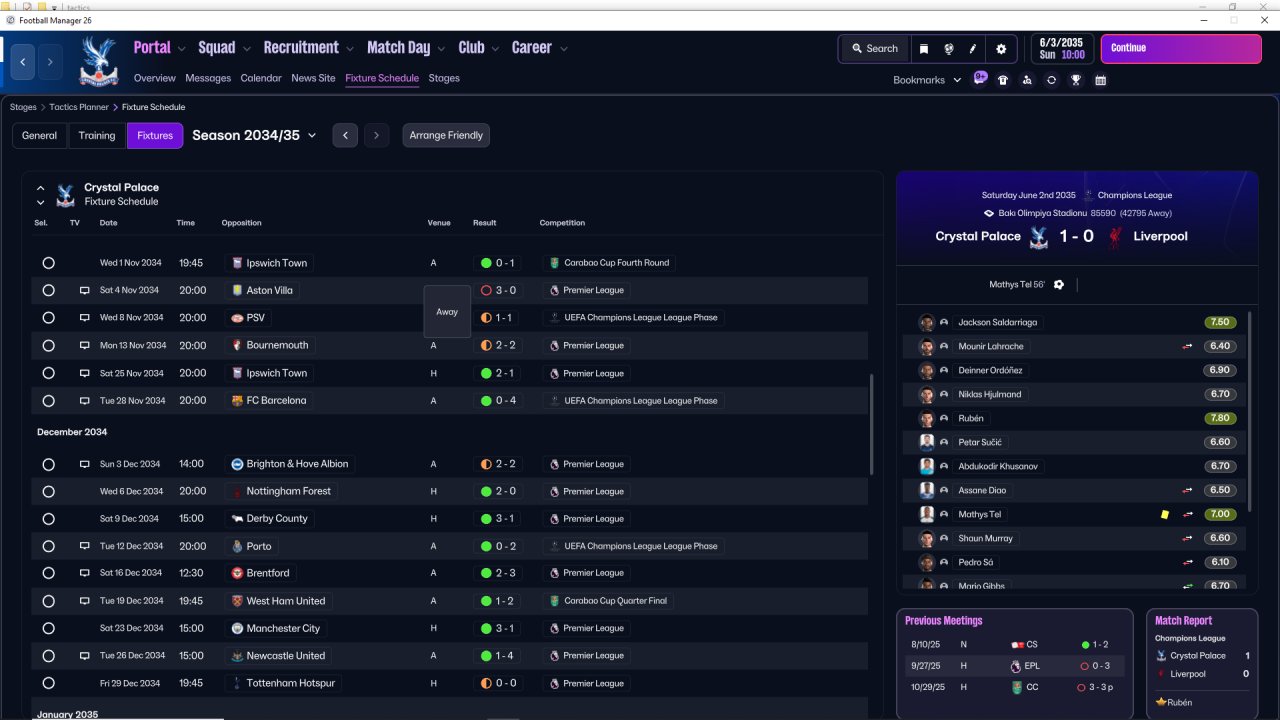Switch to the Training tab
This screenshot has width=1280, height=720.
97,135
